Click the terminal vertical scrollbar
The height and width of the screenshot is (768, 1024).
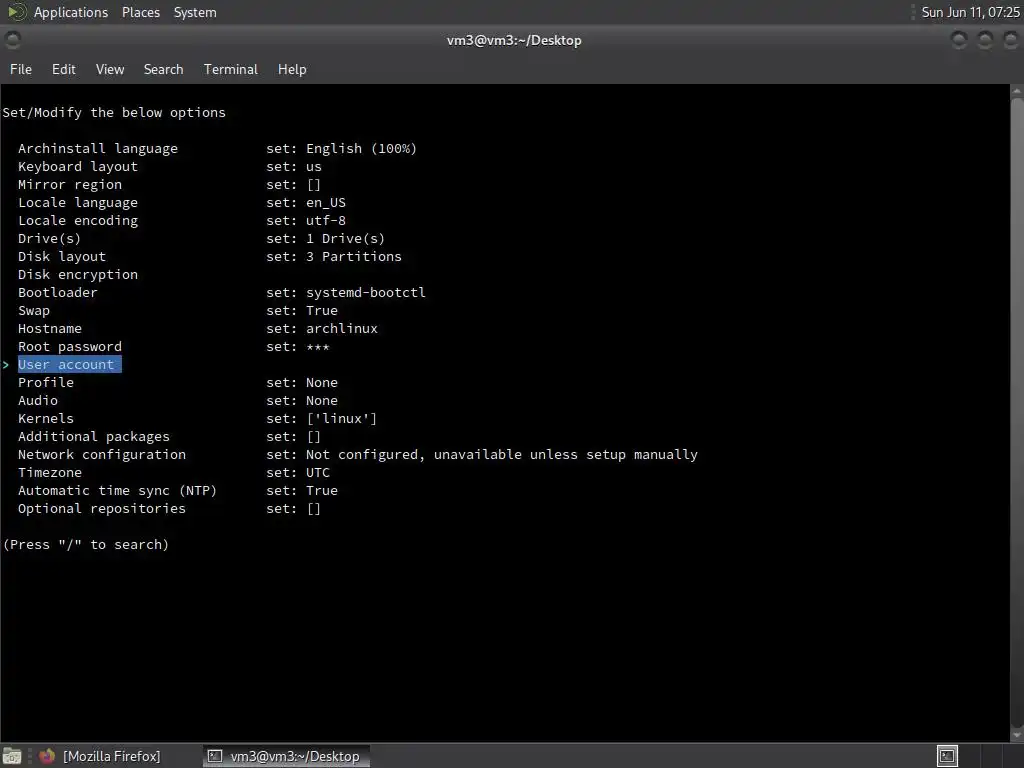pos(1017,414)
